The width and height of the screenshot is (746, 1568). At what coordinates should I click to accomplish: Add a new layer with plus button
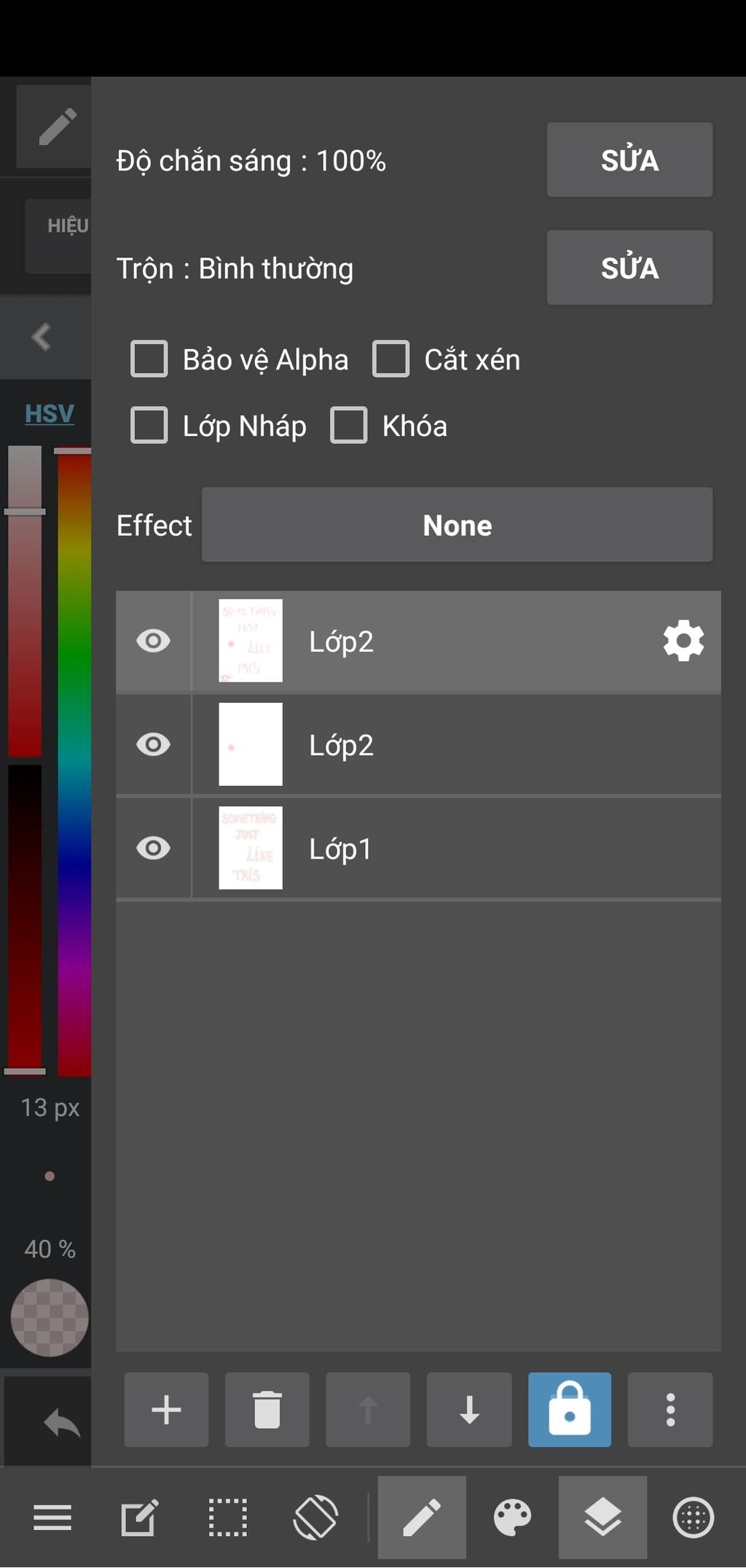[166, 1409]
